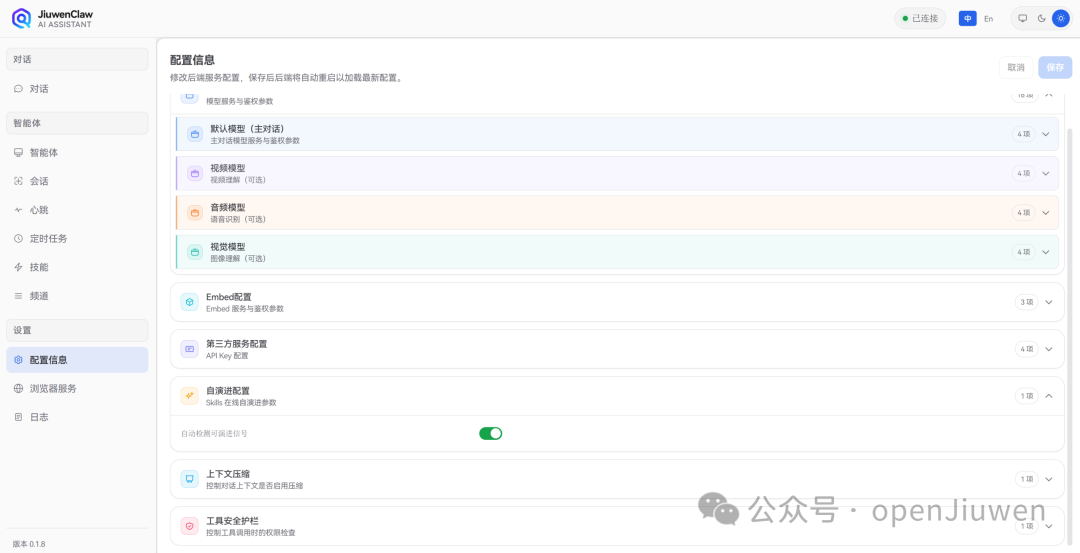Viewport: 1080px width, 553px height.
Task: Click the JiuwenClaw logo icon
Action: tap(21, 18)
